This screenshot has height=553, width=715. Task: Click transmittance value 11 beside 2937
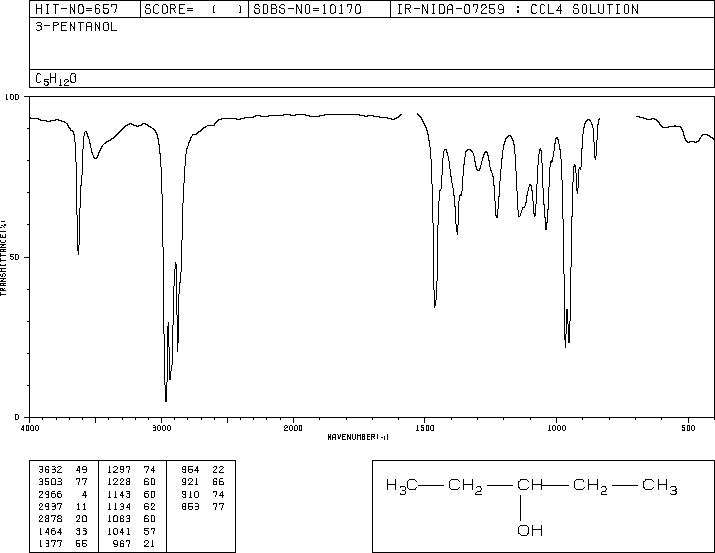click(81, 507)
